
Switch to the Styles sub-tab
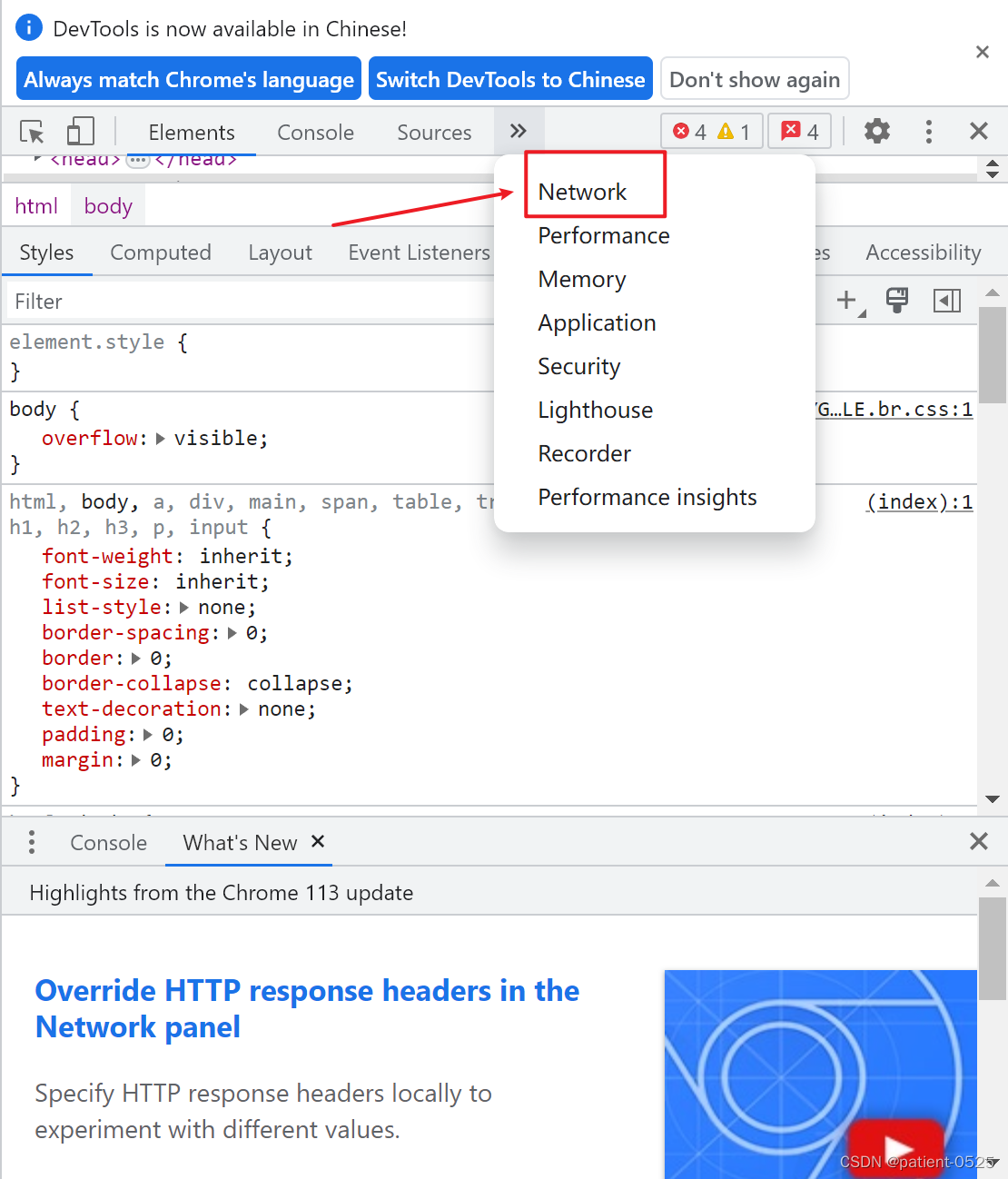tap(46, 253)
